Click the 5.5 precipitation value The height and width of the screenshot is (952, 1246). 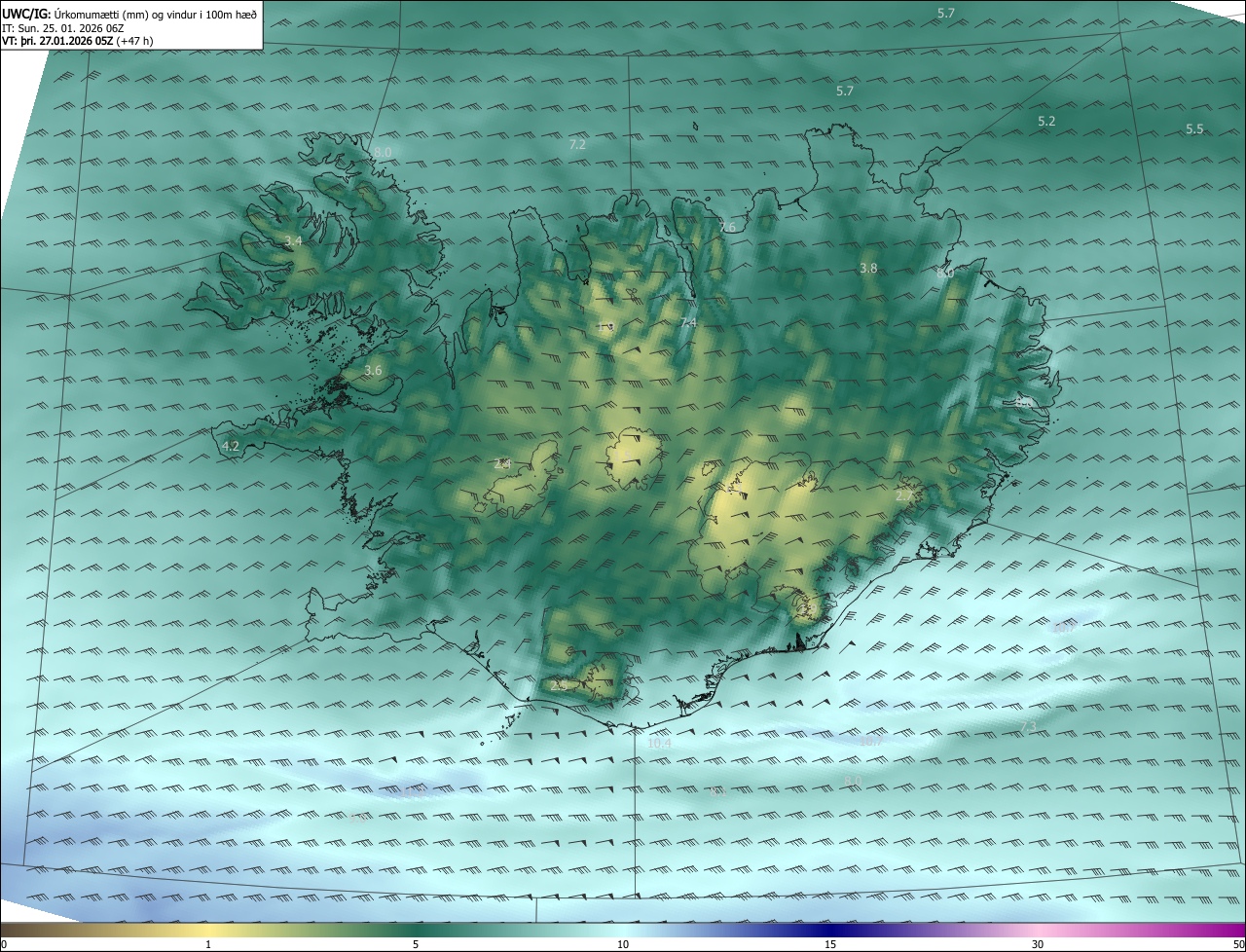pos(1194,128)
